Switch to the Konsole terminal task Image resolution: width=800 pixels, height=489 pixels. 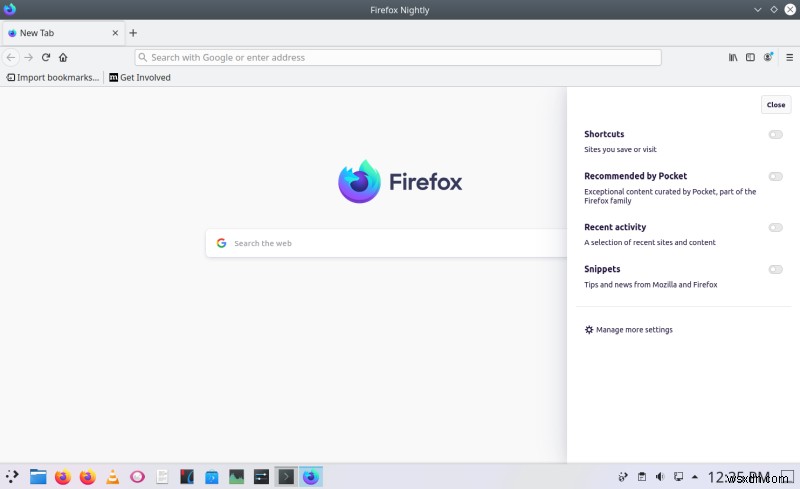286,477
